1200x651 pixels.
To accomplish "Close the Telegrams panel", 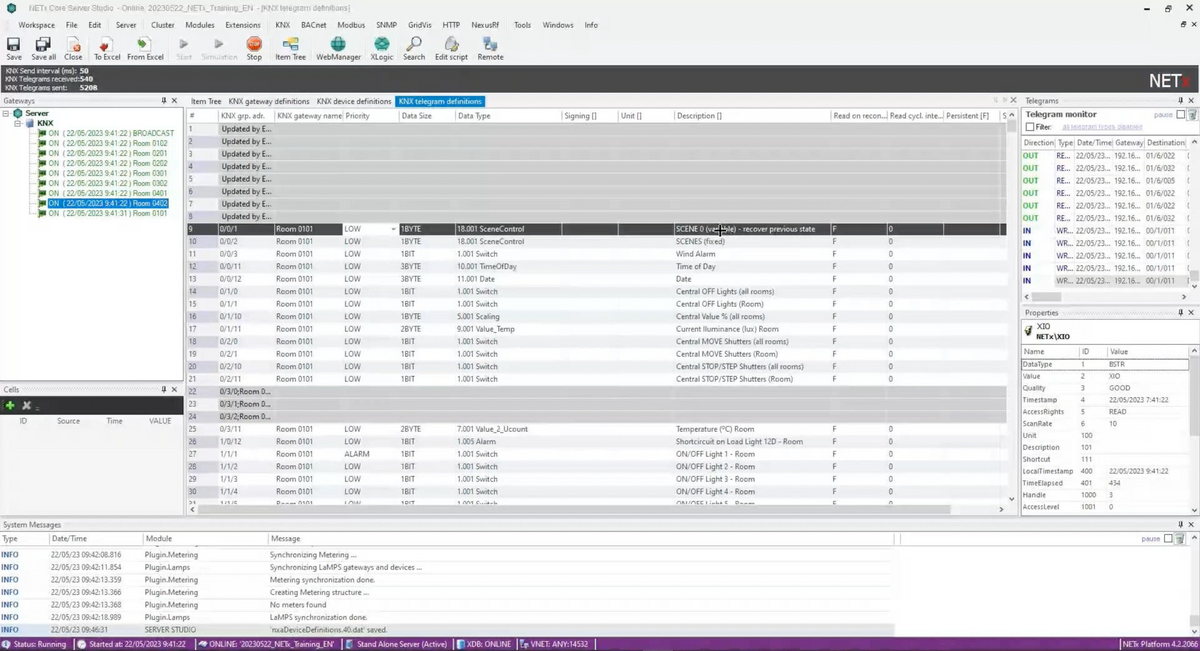I will (x=1191, y=101).
